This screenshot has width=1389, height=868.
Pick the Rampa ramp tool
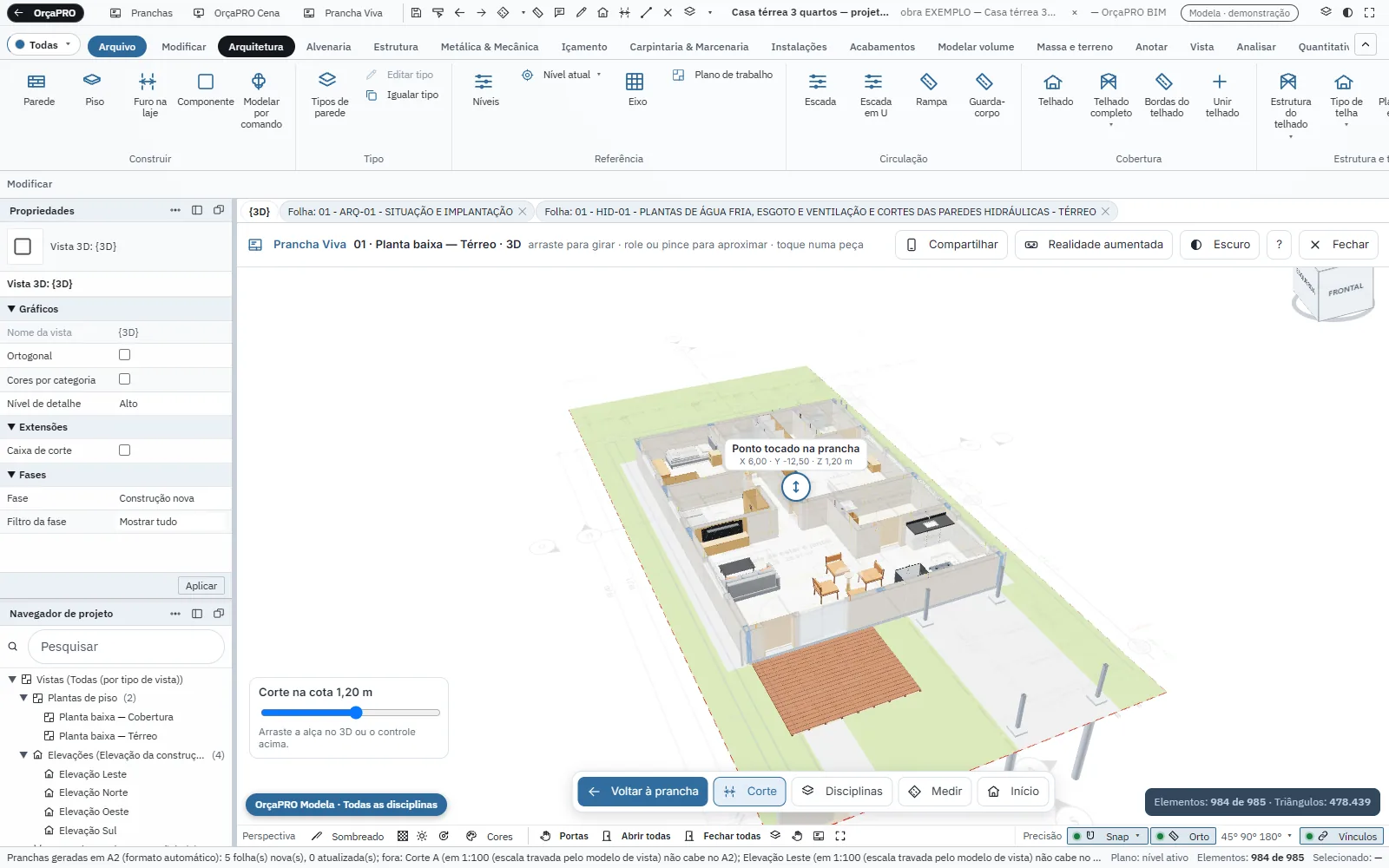[x=931, y=90]
